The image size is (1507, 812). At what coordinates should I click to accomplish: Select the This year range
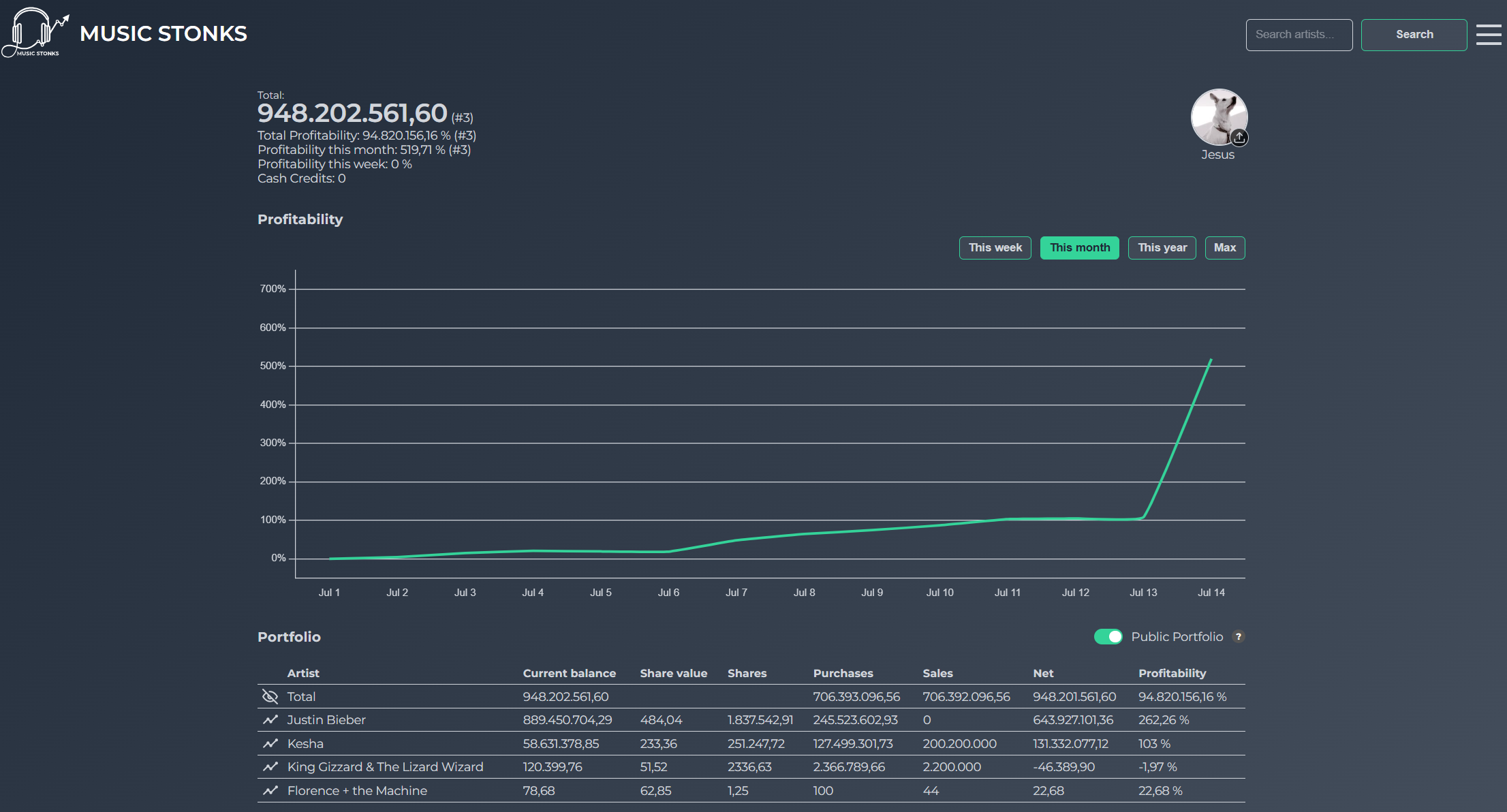(1162, 248)
